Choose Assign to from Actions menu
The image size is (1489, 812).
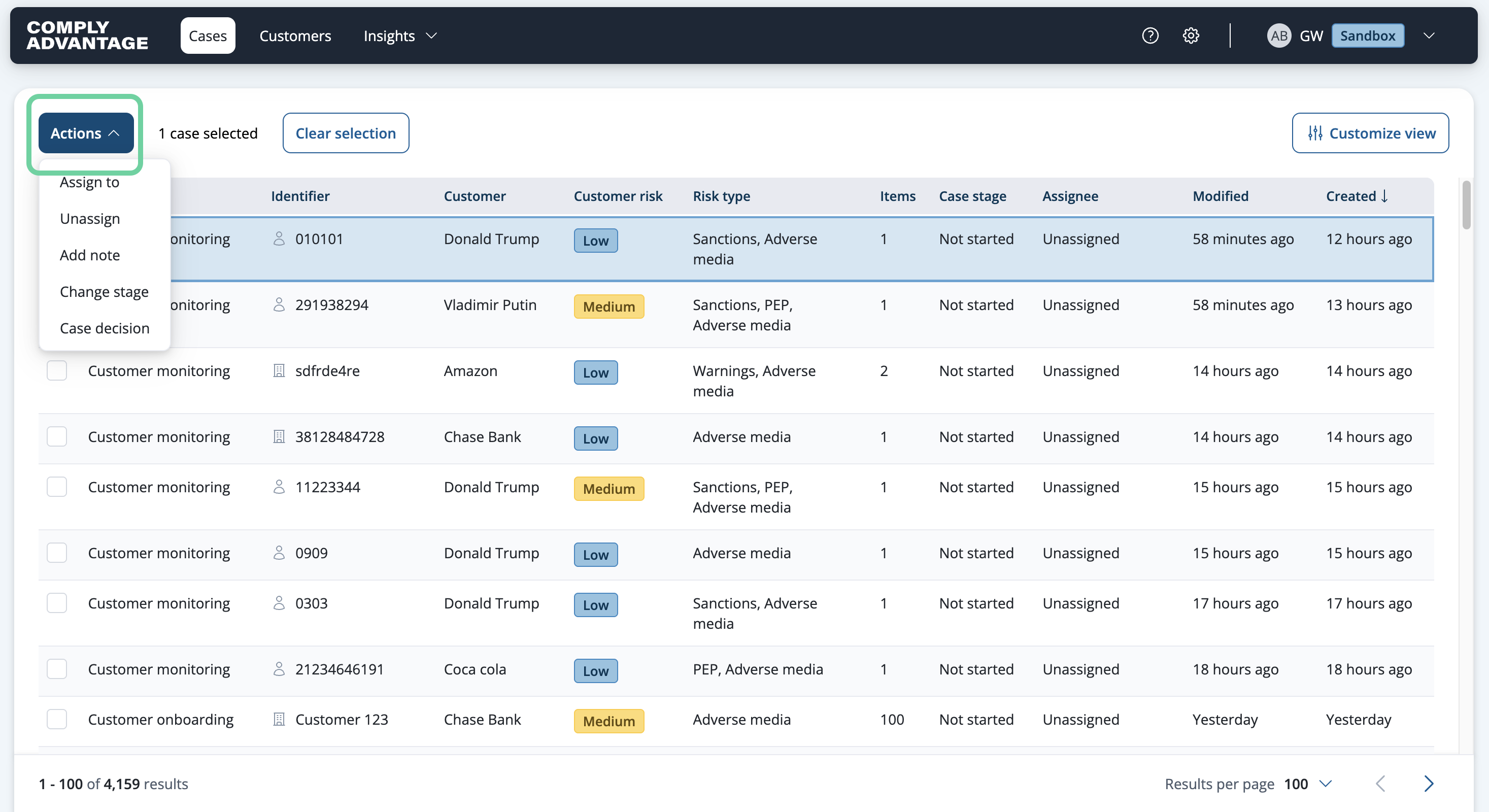[x=90, y=182]
